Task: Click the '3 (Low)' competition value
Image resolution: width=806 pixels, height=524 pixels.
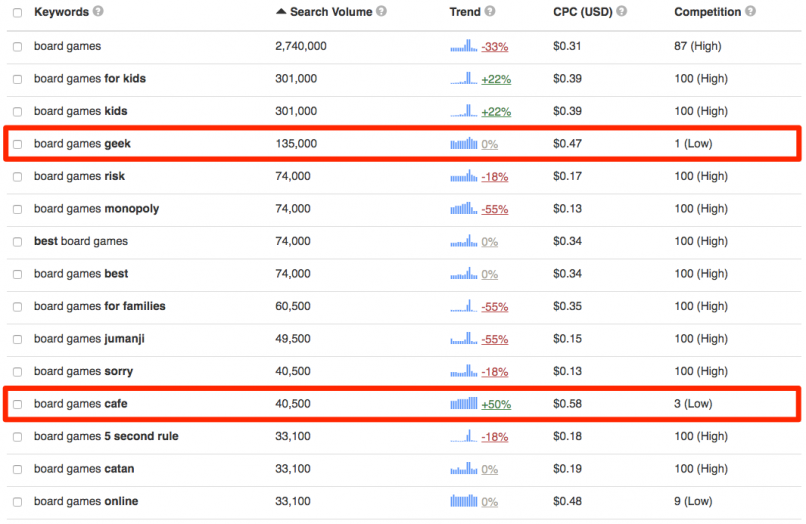Action: click(x=693, y=404)
